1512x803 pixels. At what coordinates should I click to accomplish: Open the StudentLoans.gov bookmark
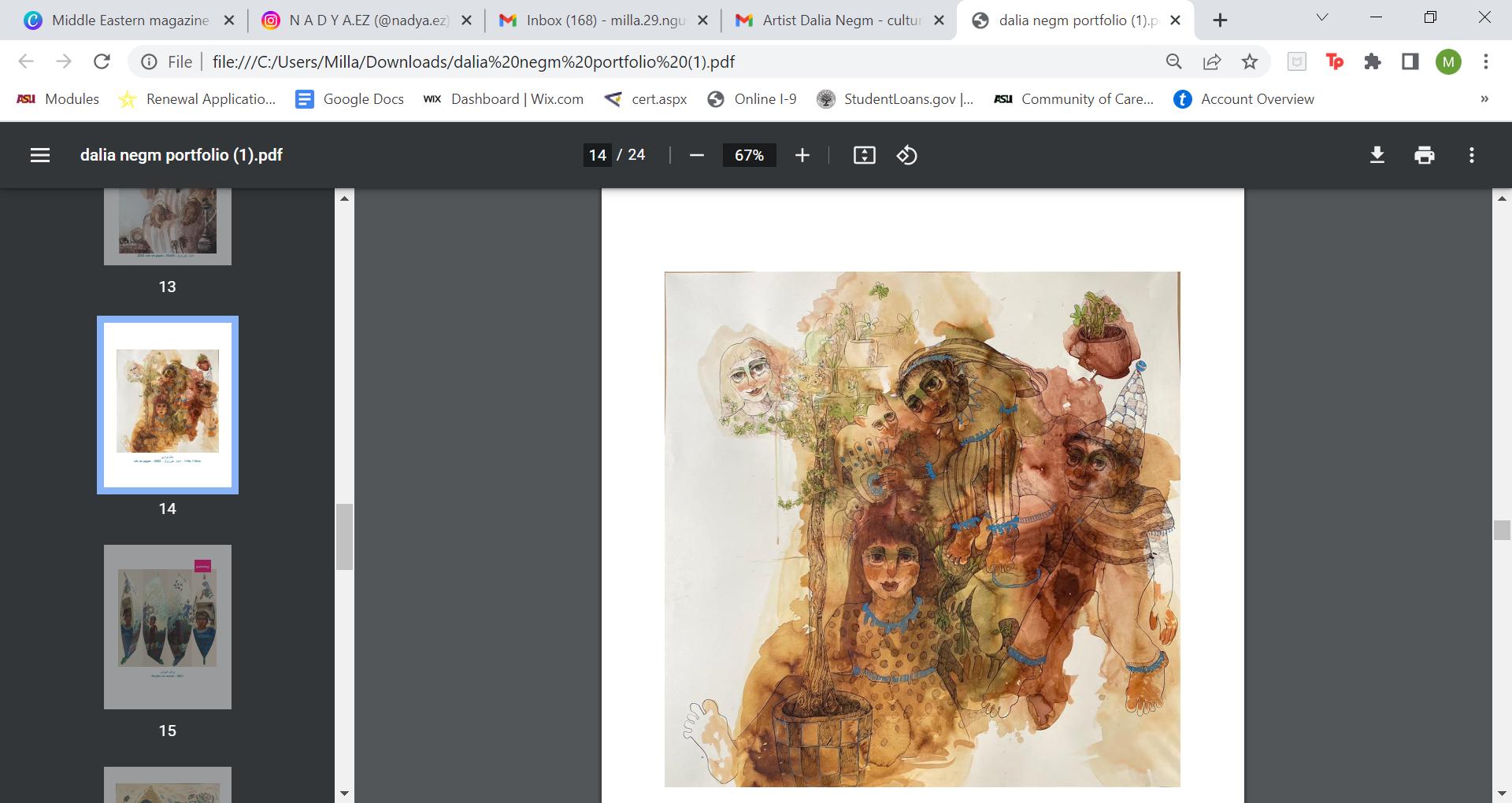click(895, 99)
